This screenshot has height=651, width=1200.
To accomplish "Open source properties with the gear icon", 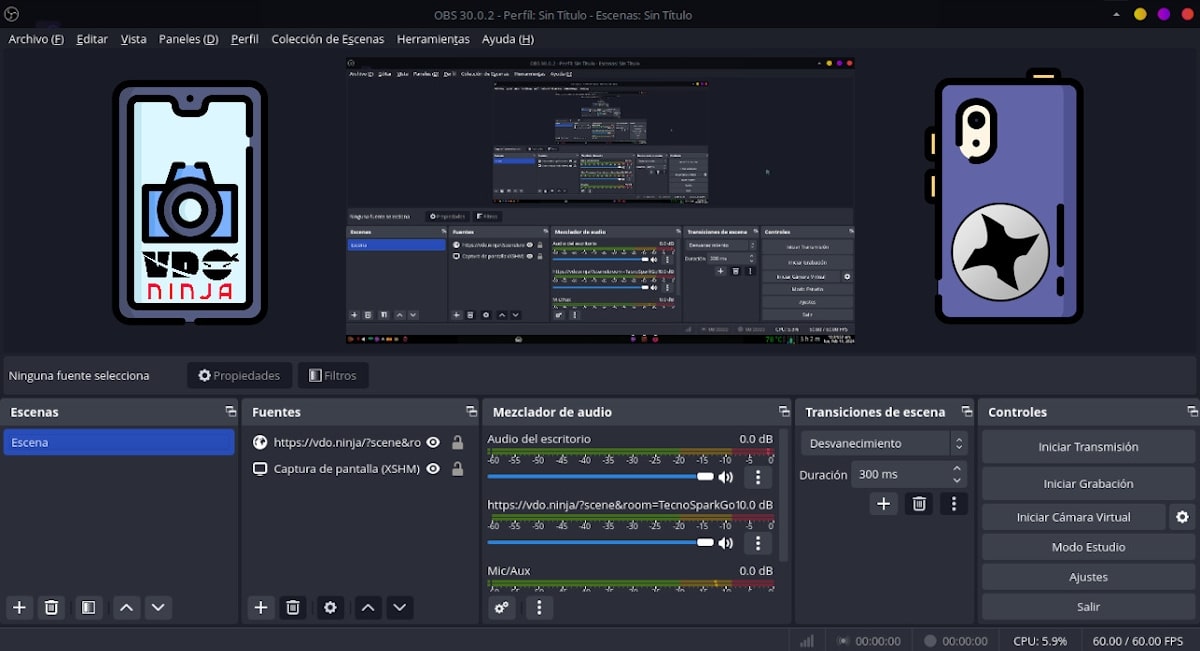I will click(330, 607).
